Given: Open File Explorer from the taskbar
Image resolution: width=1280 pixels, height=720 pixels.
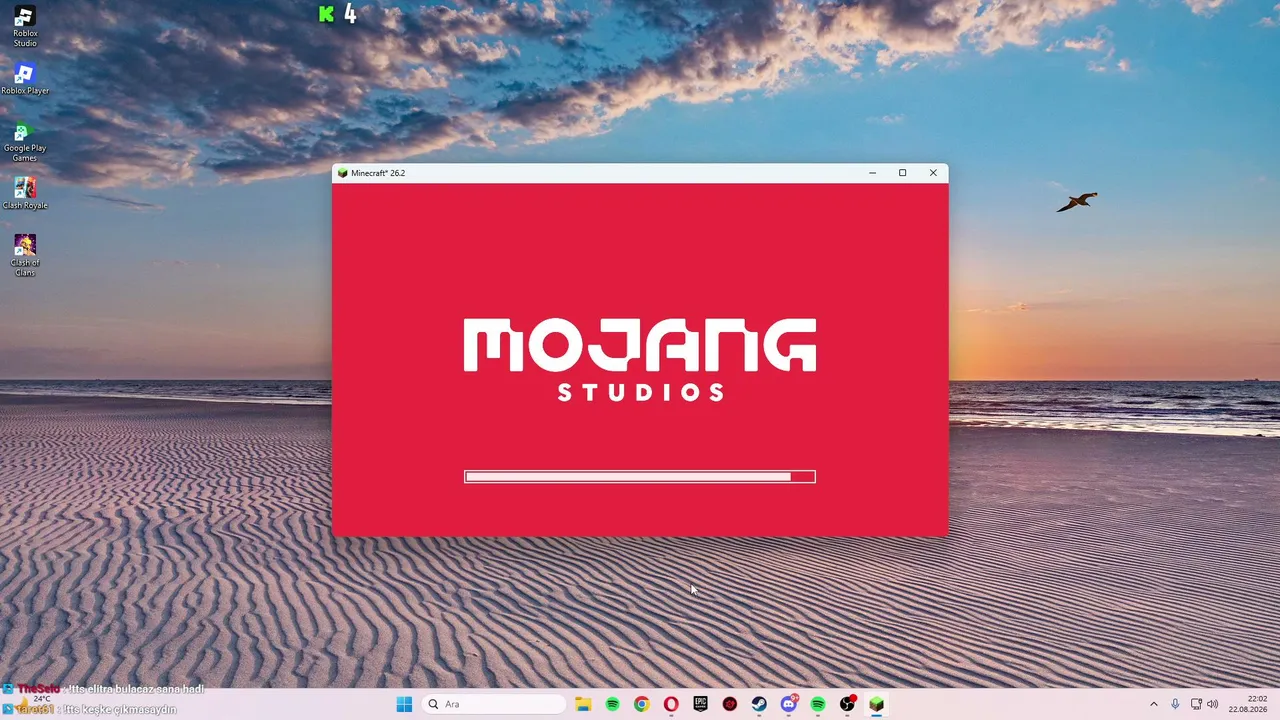Looking at the screenshot, I should pyautogui.click(x=583, y=704).
